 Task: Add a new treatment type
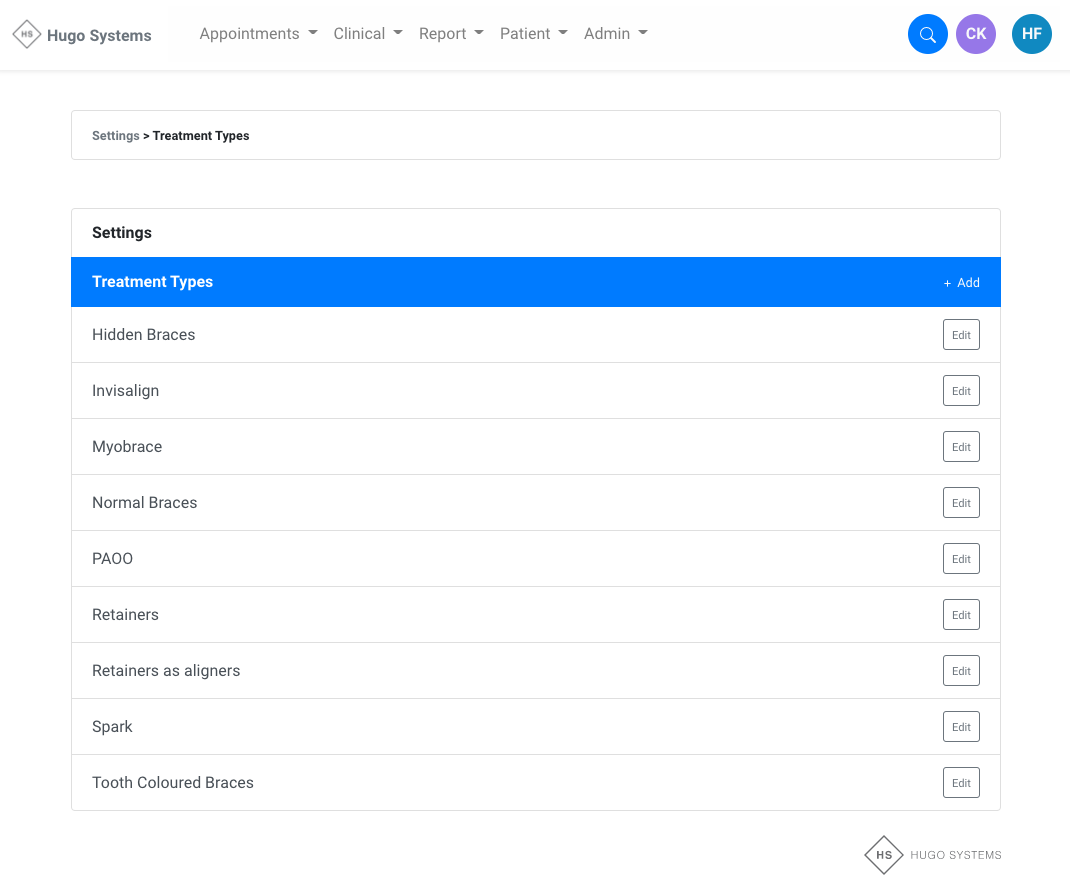961,283
